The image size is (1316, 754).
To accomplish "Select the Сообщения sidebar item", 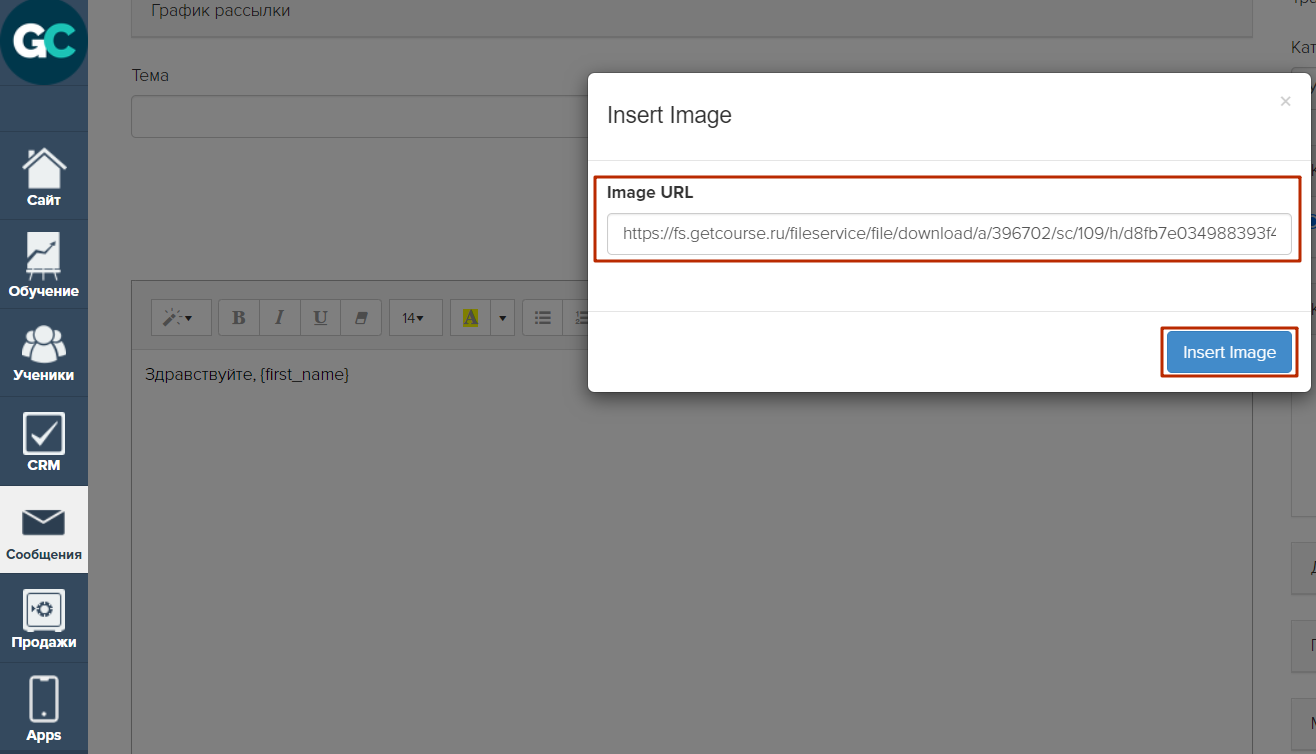I will tap(44, 530).
